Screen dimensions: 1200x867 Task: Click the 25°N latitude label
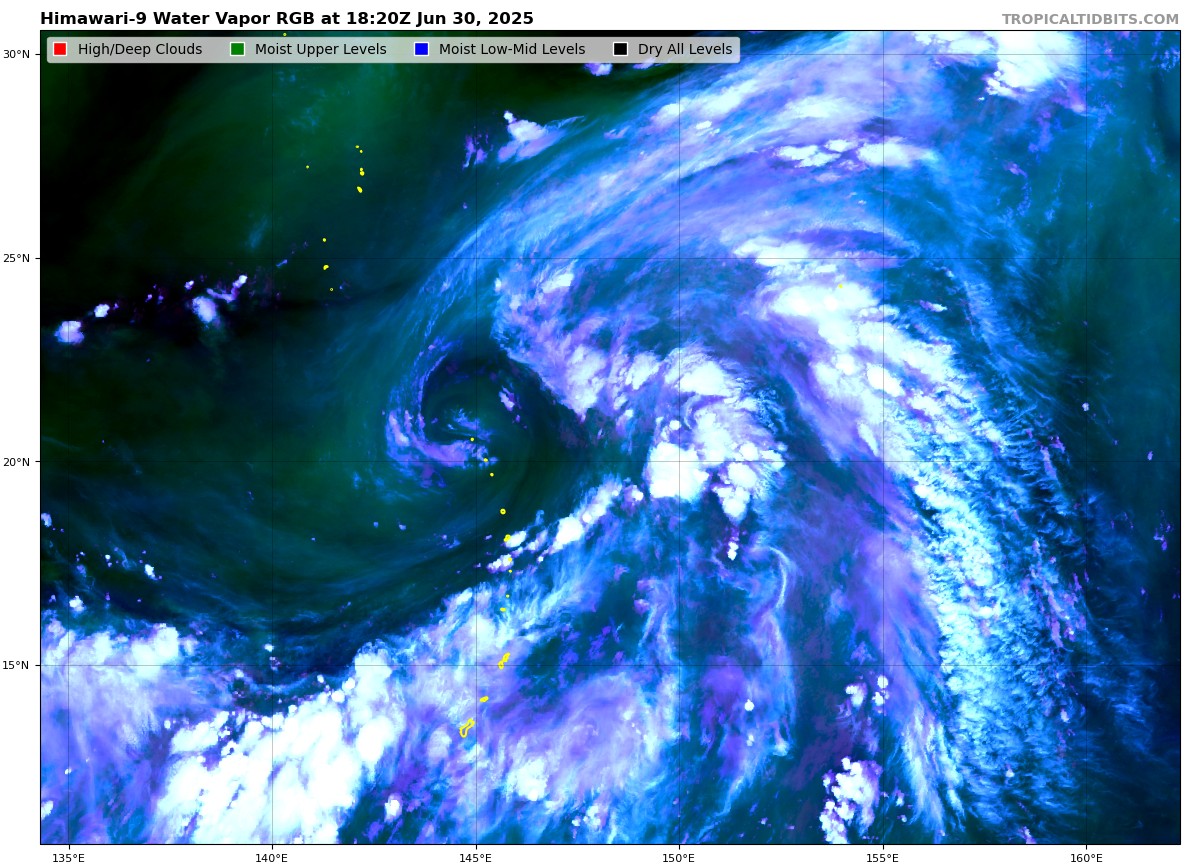point(19,258)
